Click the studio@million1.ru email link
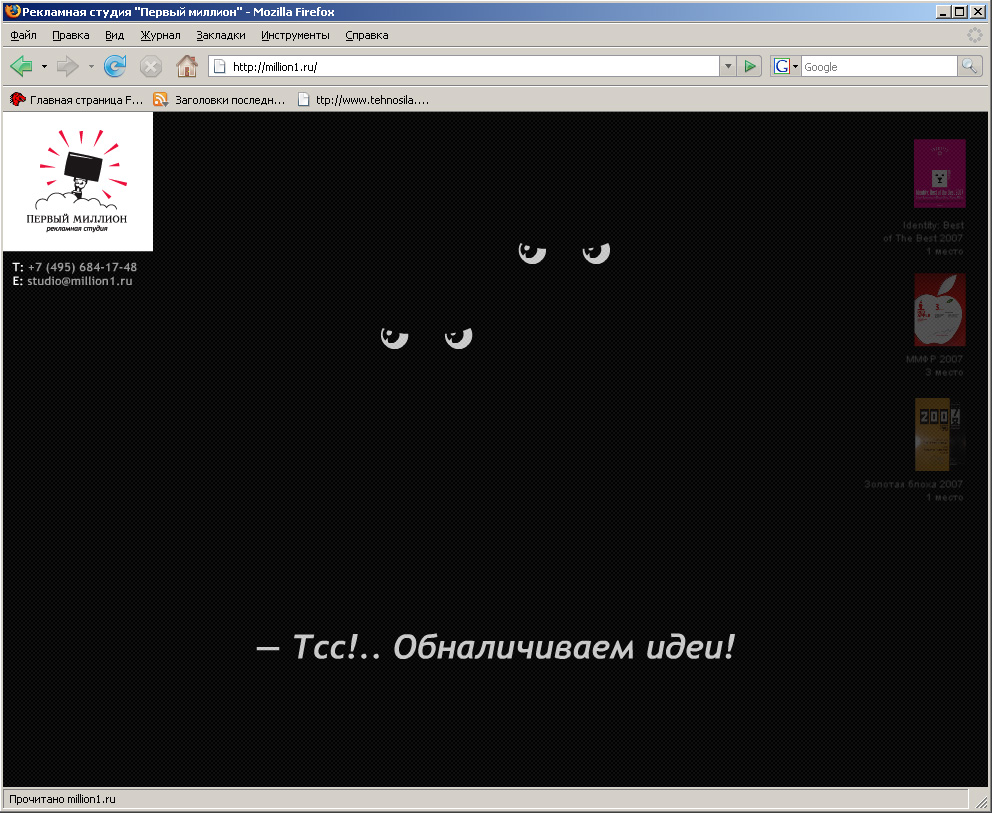Screen dimensions: 992x813 pyautogui.click(x=80, y=281)
